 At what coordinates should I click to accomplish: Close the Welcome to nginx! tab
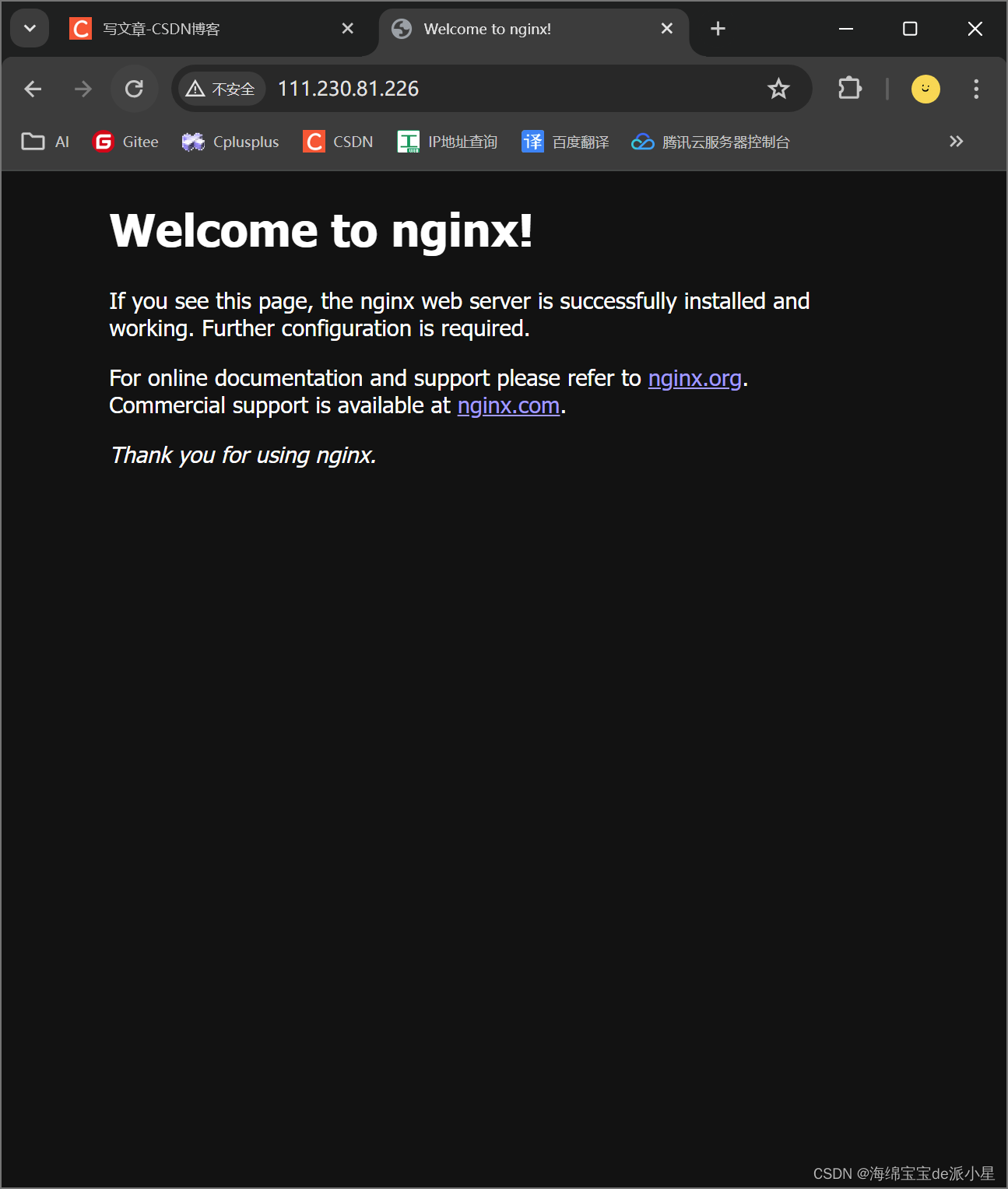point(667,29)
